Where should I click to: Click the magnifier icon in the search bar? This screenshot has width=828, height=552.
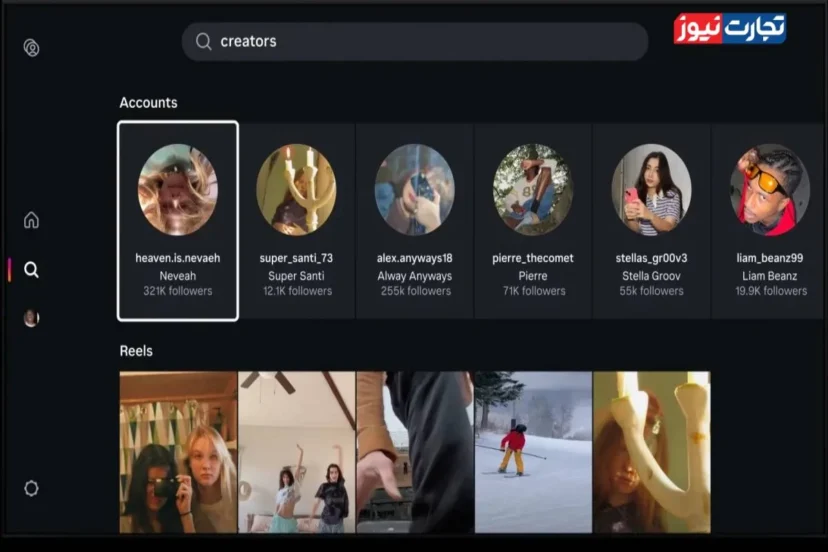coord(203,42)
